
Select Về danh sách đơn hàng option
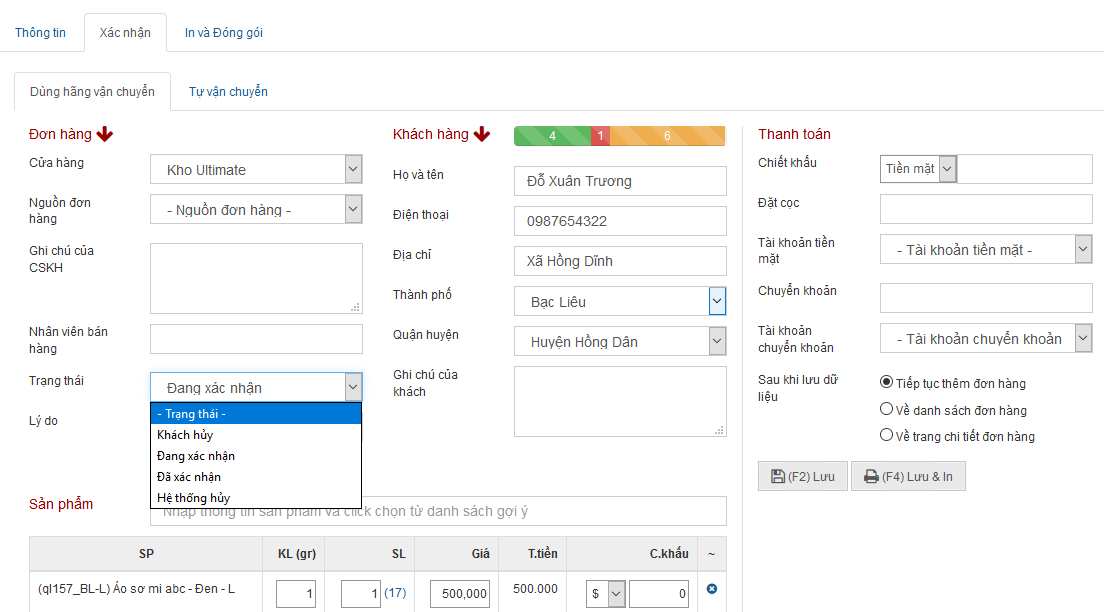886,409
